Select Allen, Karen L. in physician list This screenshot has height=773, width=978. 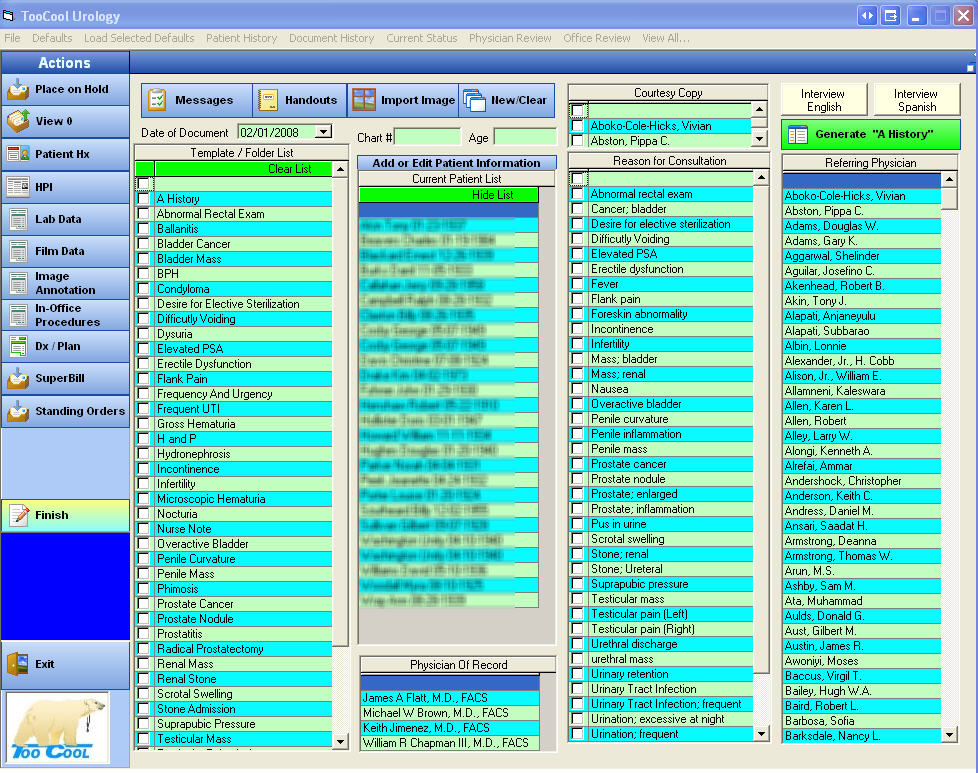click(x=861, y=406)
